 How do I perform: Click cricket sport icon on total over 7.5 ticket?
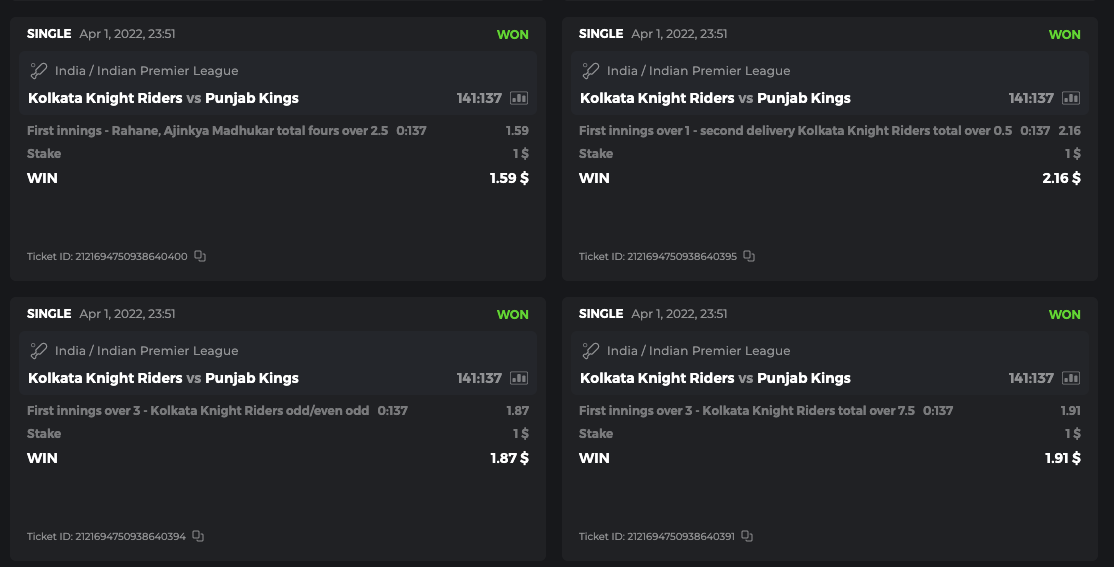coord(591,351)
